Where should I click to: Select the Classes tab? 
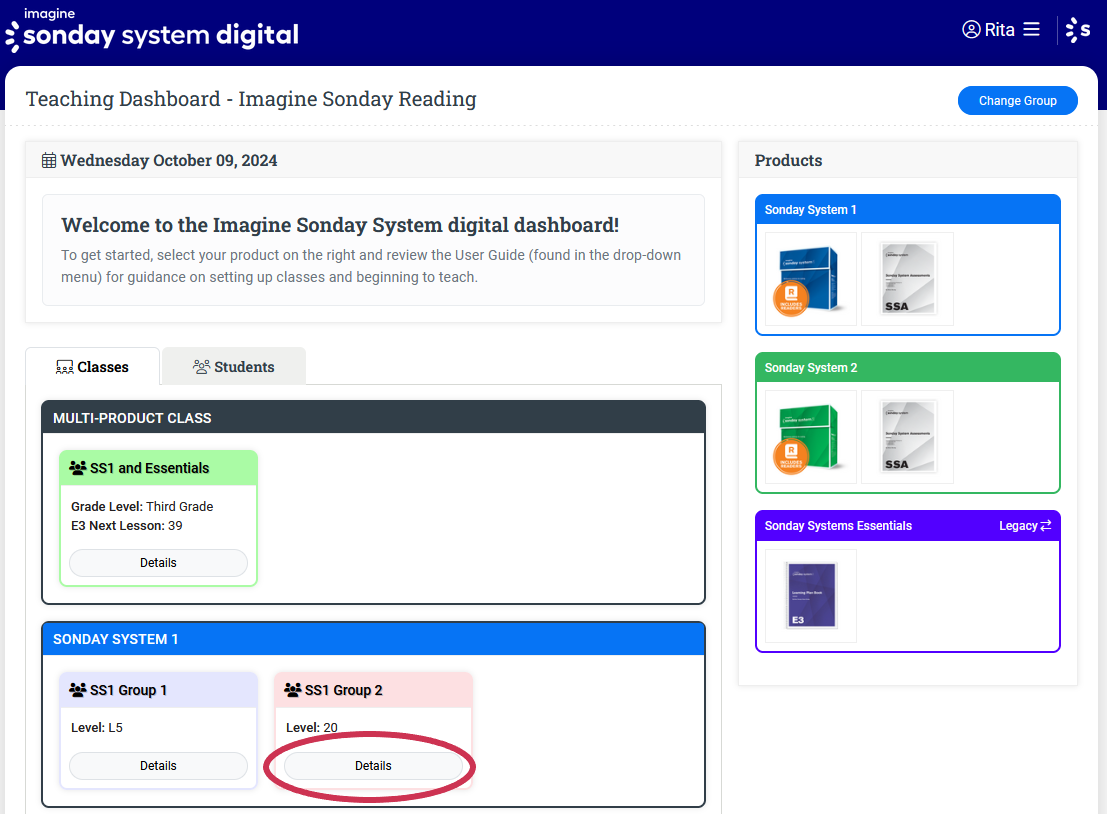[x=92, y=367]
